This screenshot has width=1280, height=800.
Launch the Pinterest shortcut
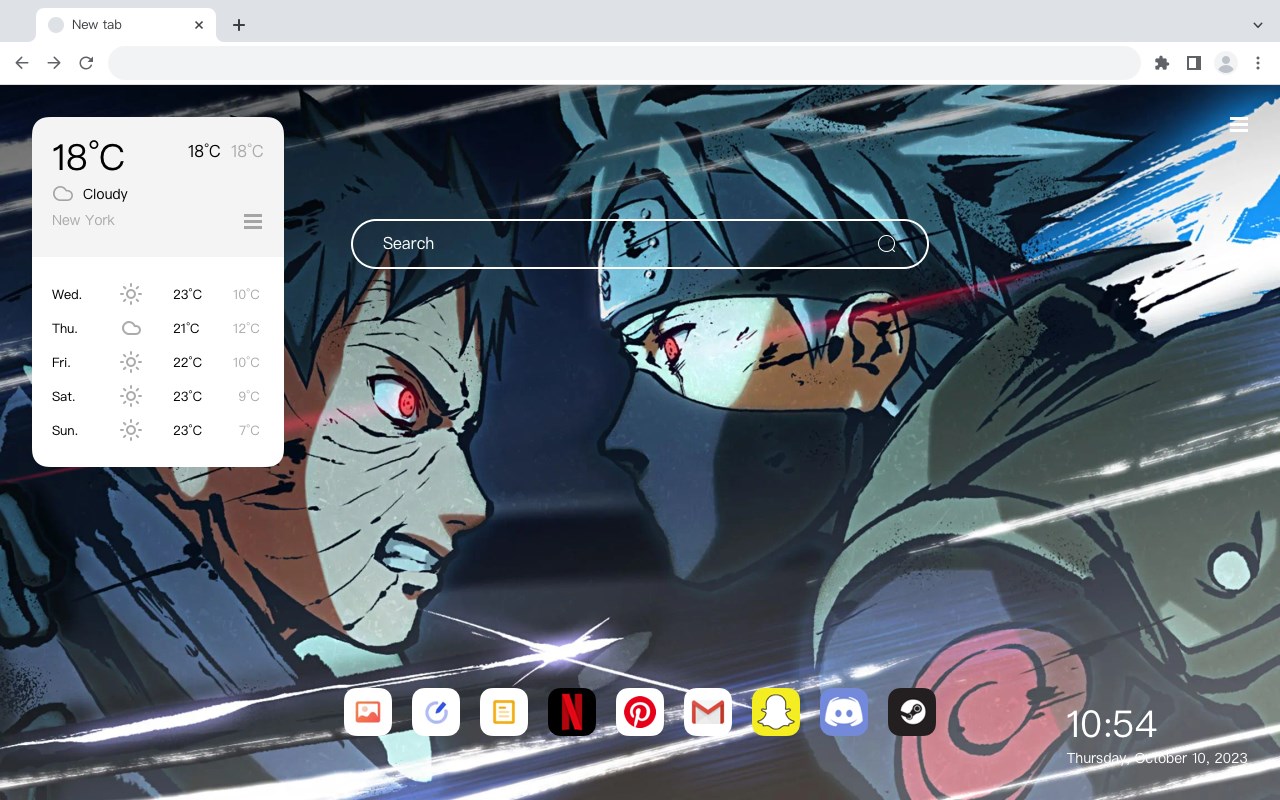pos(640,712)
